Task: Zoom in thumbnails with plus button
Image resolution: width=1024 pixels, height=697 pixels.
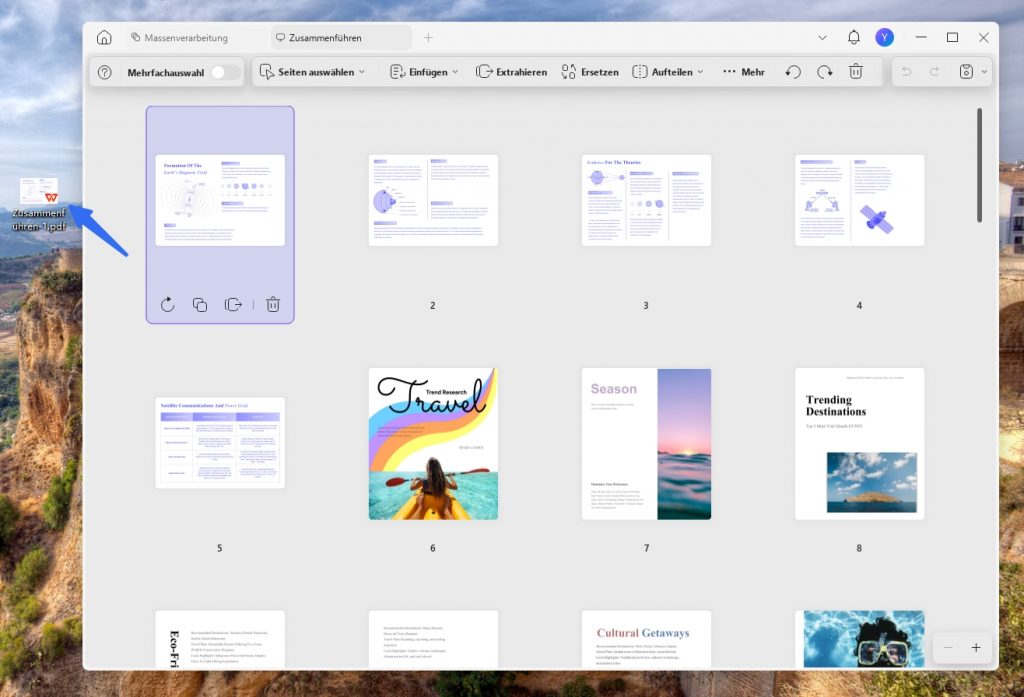Action: point(976,647)
